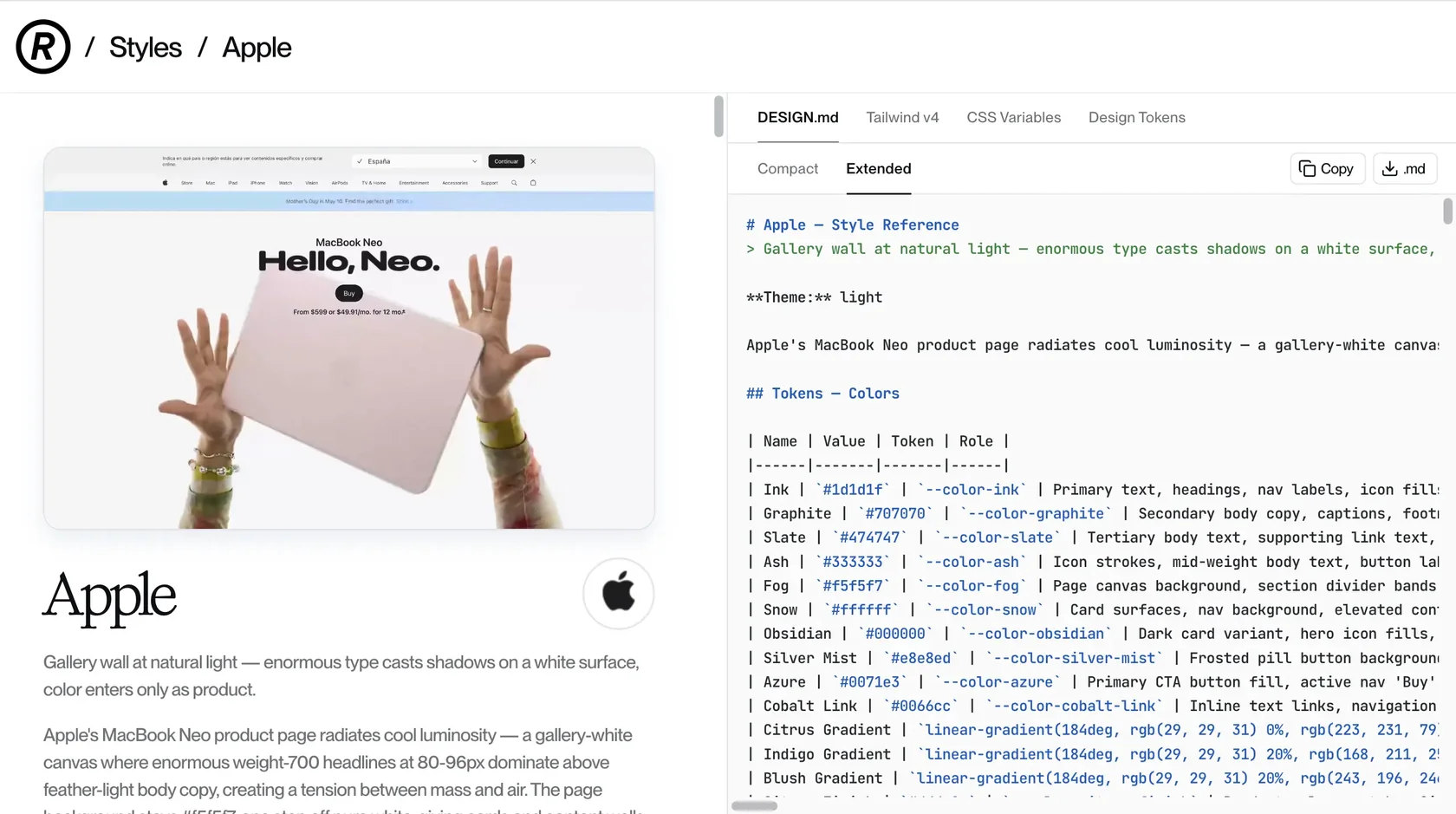Click the circled R site logo
This screenshot has width=1456, height=814.
(x=43, y=47)
